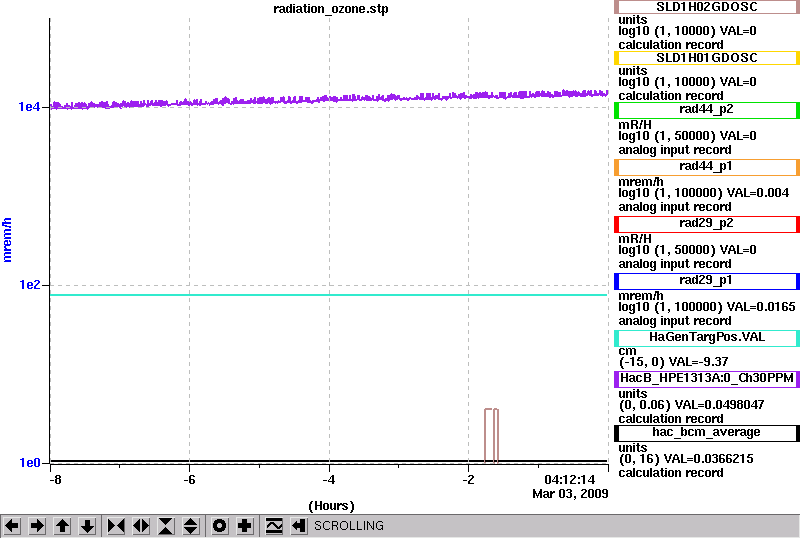
Task: Click the -2 hours x-axis label
Action: tap(468, 480)
